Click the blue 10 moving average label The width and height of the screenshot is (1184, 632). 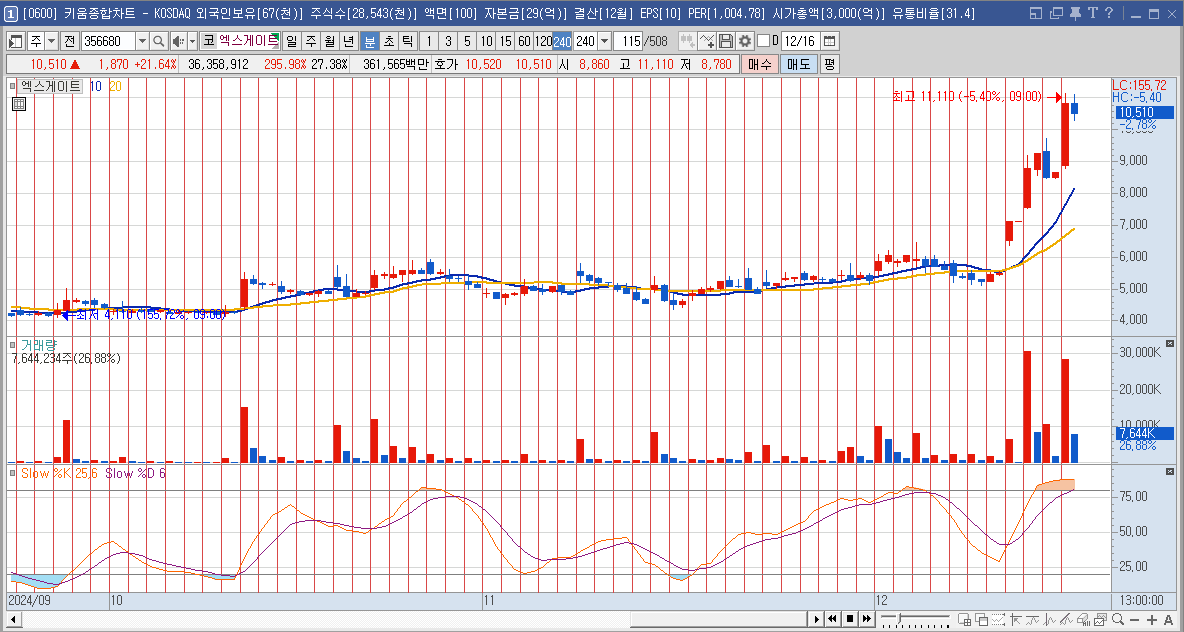(x=96, y=86)
